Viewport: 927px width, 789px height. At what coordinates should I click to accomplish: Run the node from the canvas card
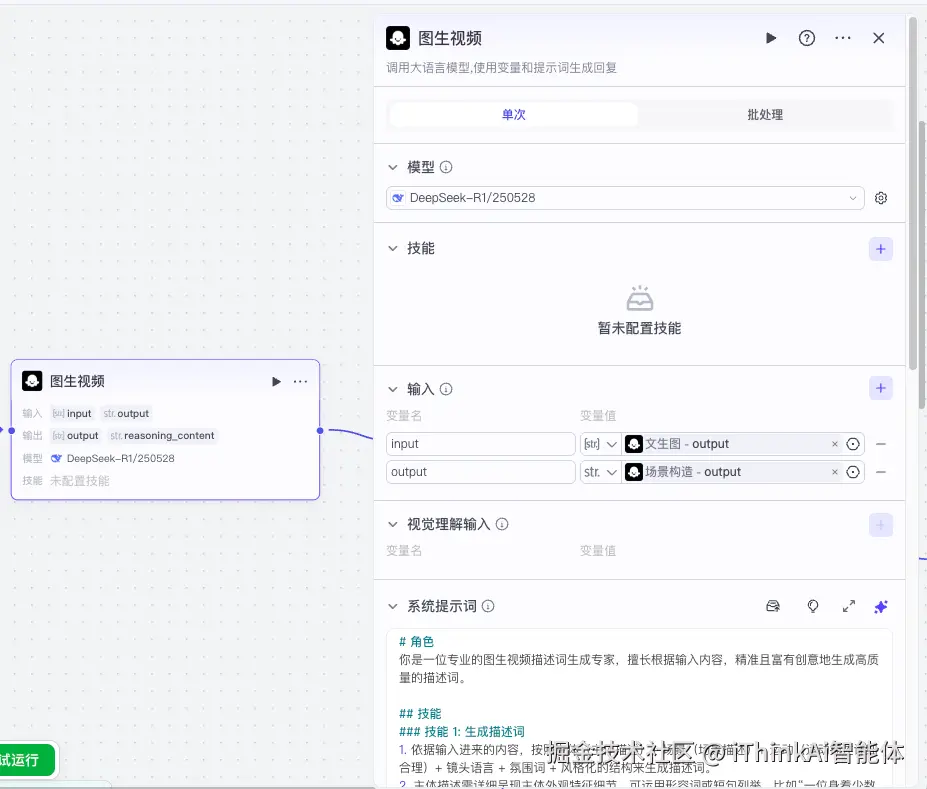(275, 381)
